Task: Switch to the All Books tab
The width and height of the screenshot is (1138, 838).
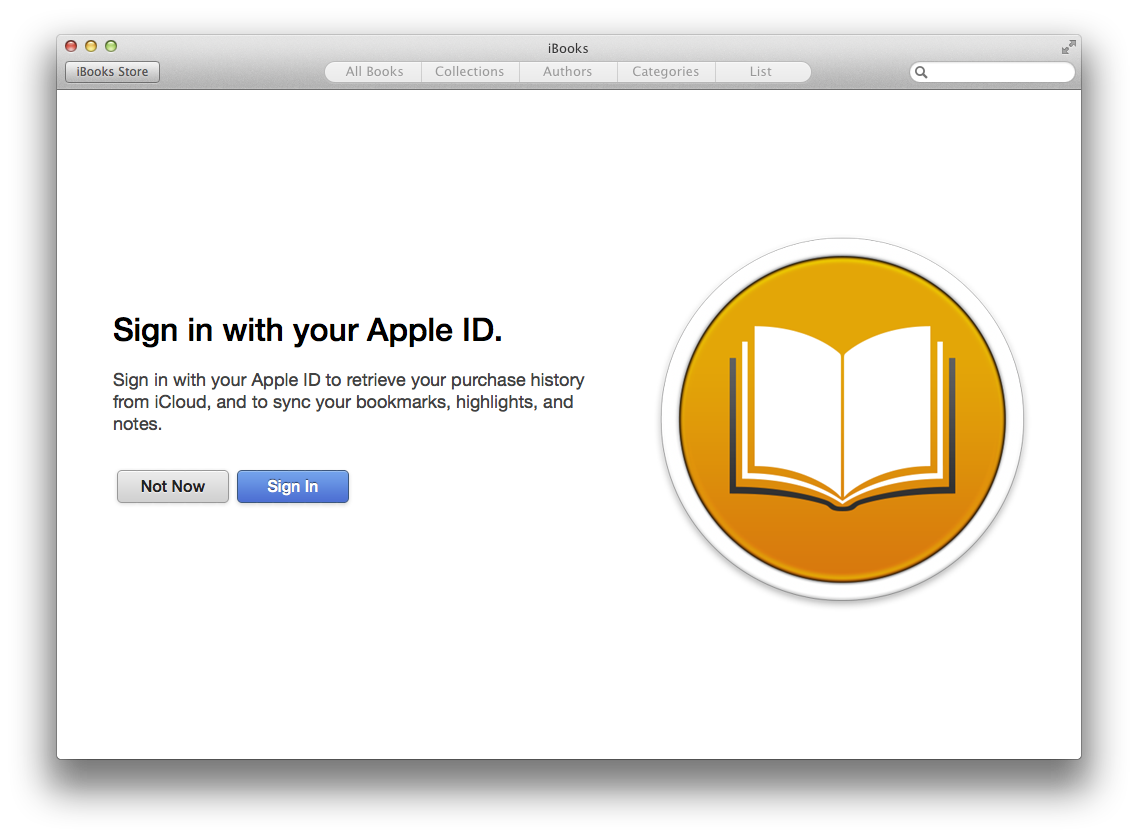Action: [x=374, y=72]
